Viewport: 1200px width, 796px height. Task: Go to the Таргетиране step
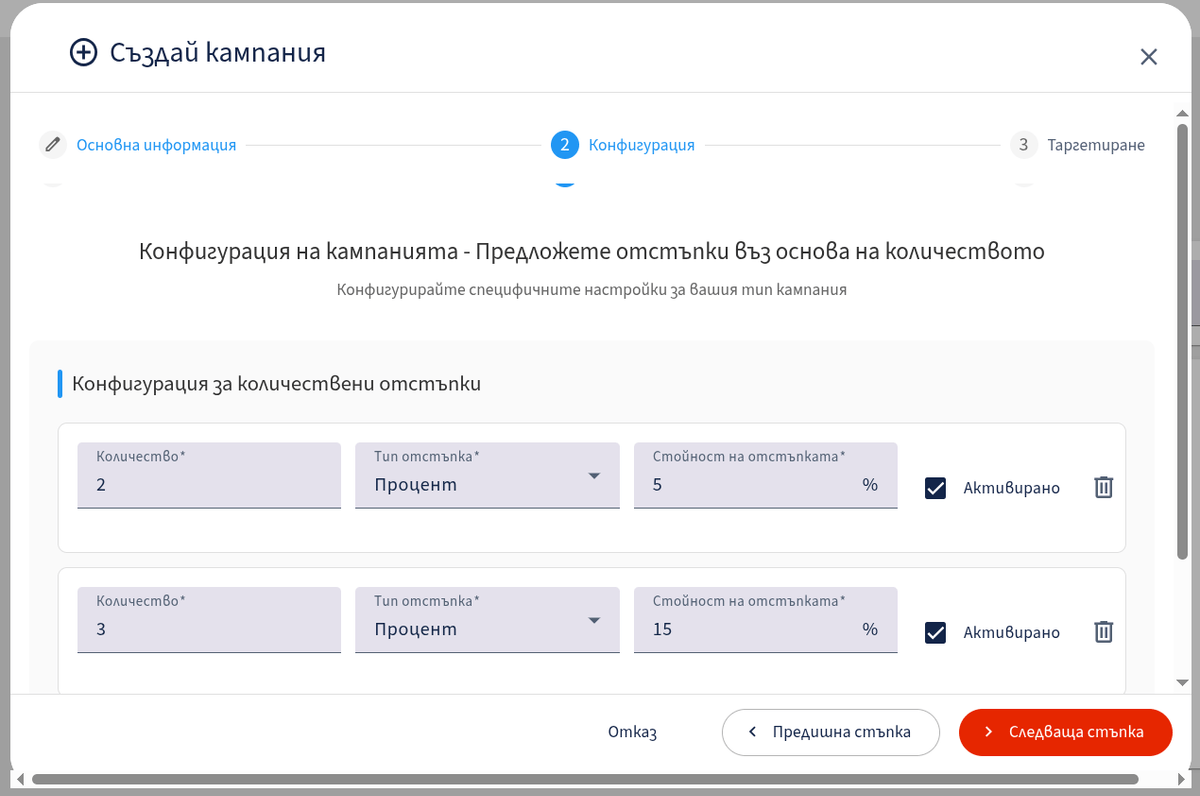pyautogui.click(x=1096, y=145)
